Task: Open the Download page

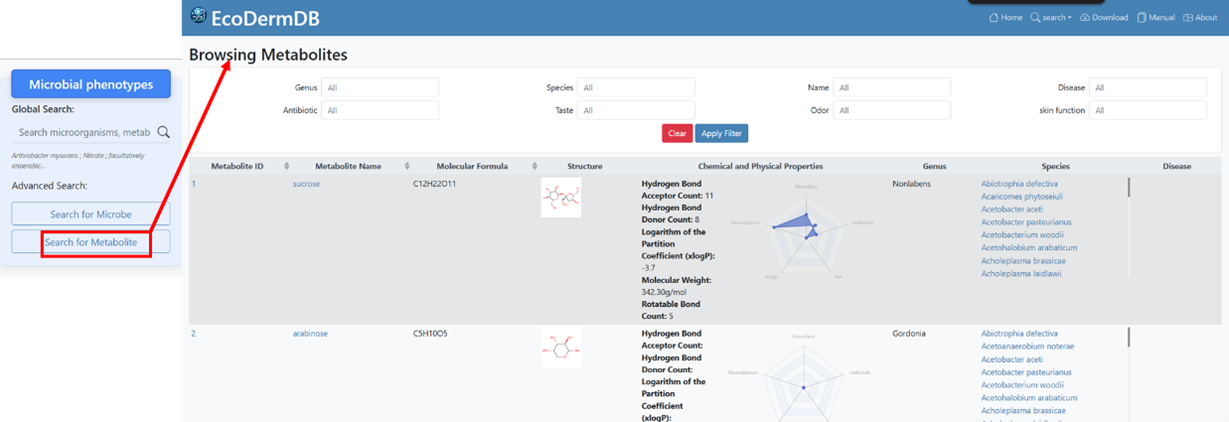Action: pyautogui.click(x=1104, y=18)
